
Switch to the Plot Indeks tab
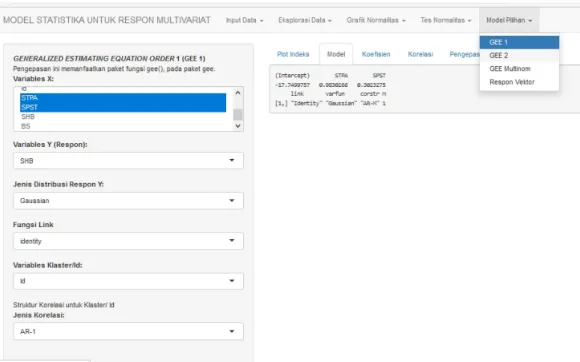293,54
